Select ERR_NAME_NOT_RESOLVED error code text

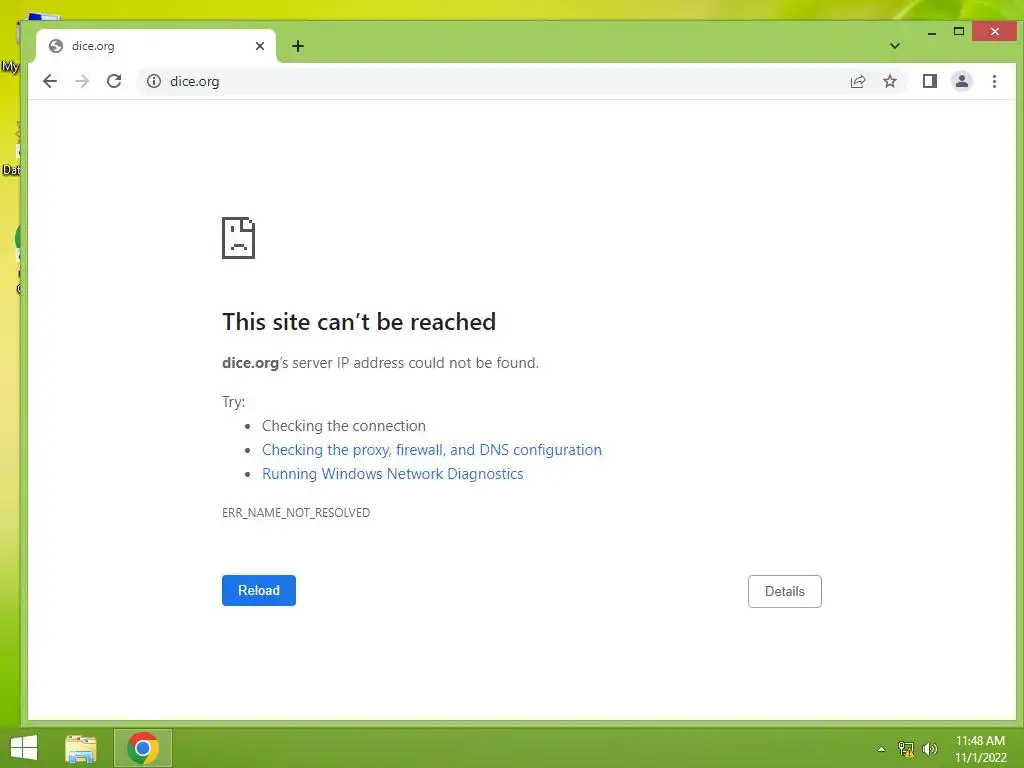point(296,513)
